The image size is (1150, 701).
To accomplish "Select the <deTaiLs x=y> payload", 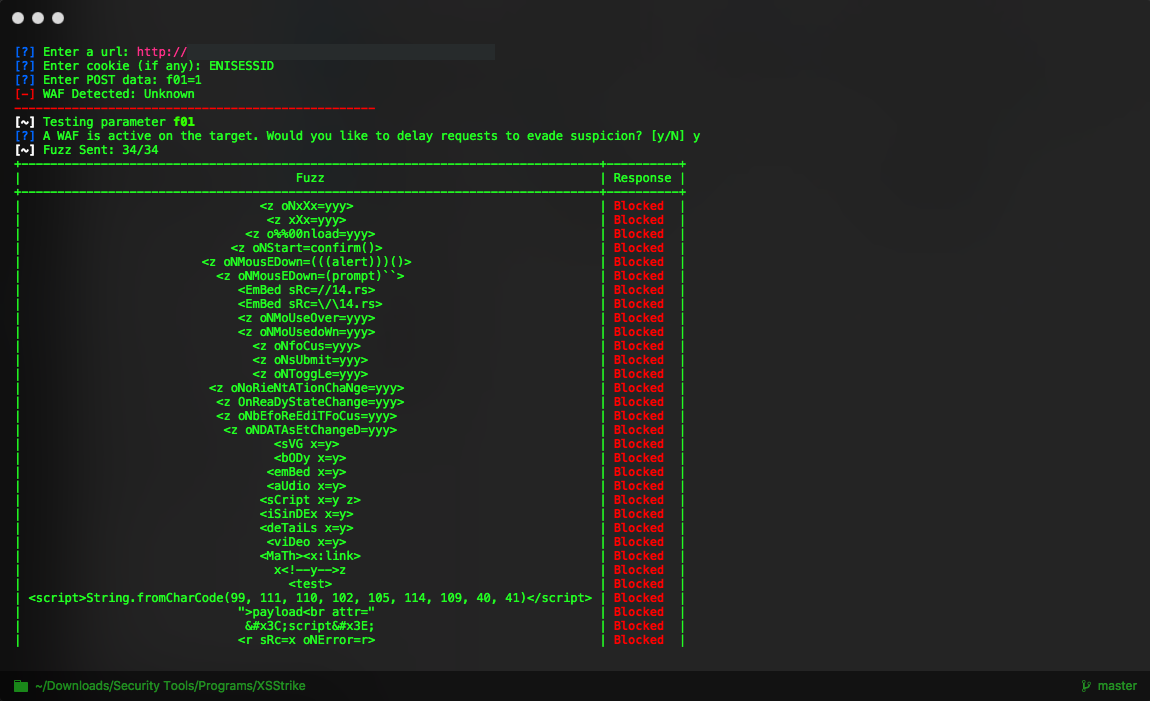I will pyautogui.click(x=306, y=527).
